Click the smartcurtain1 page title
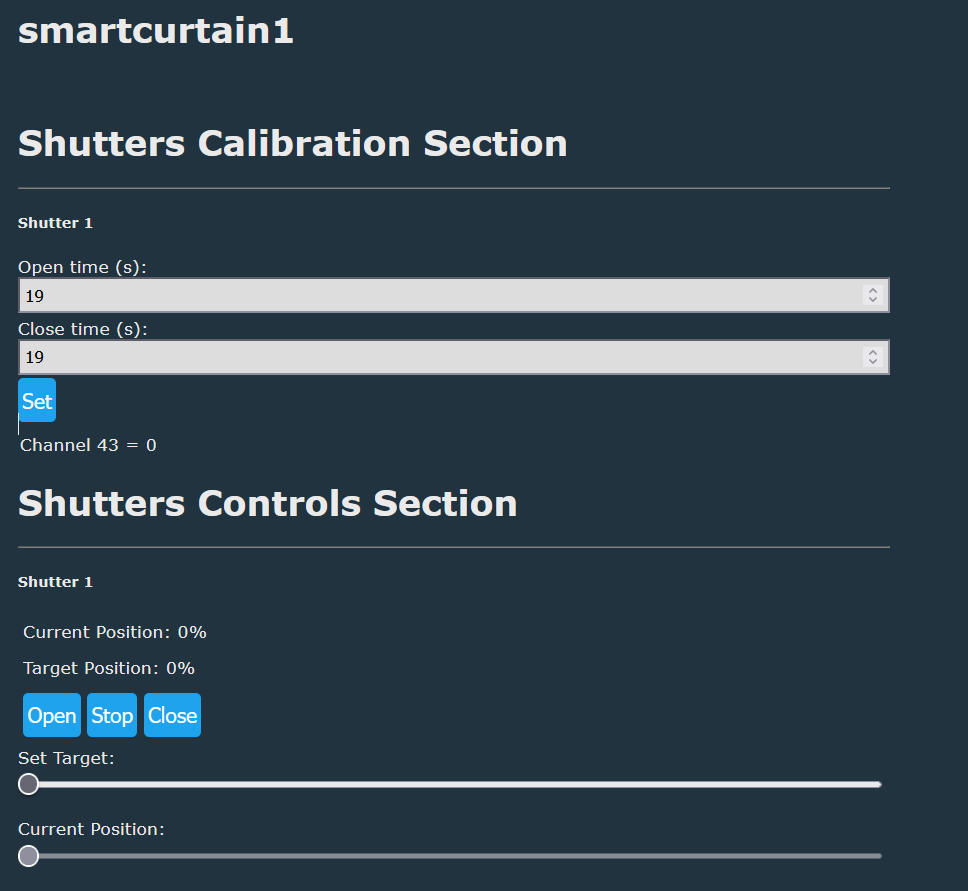The image size is (968, 891). coord(156,31)
